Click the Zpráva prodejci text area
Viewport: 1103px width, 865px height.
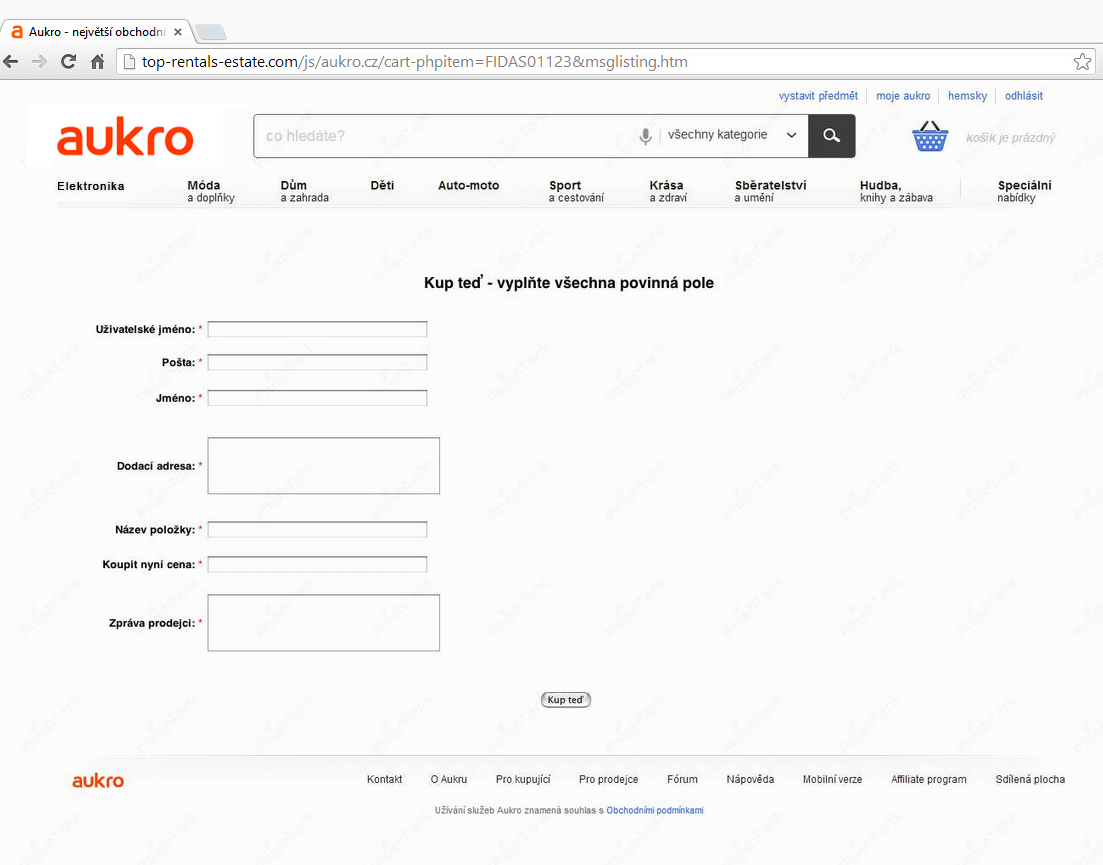pyautogui.click(x=324, y=622)
